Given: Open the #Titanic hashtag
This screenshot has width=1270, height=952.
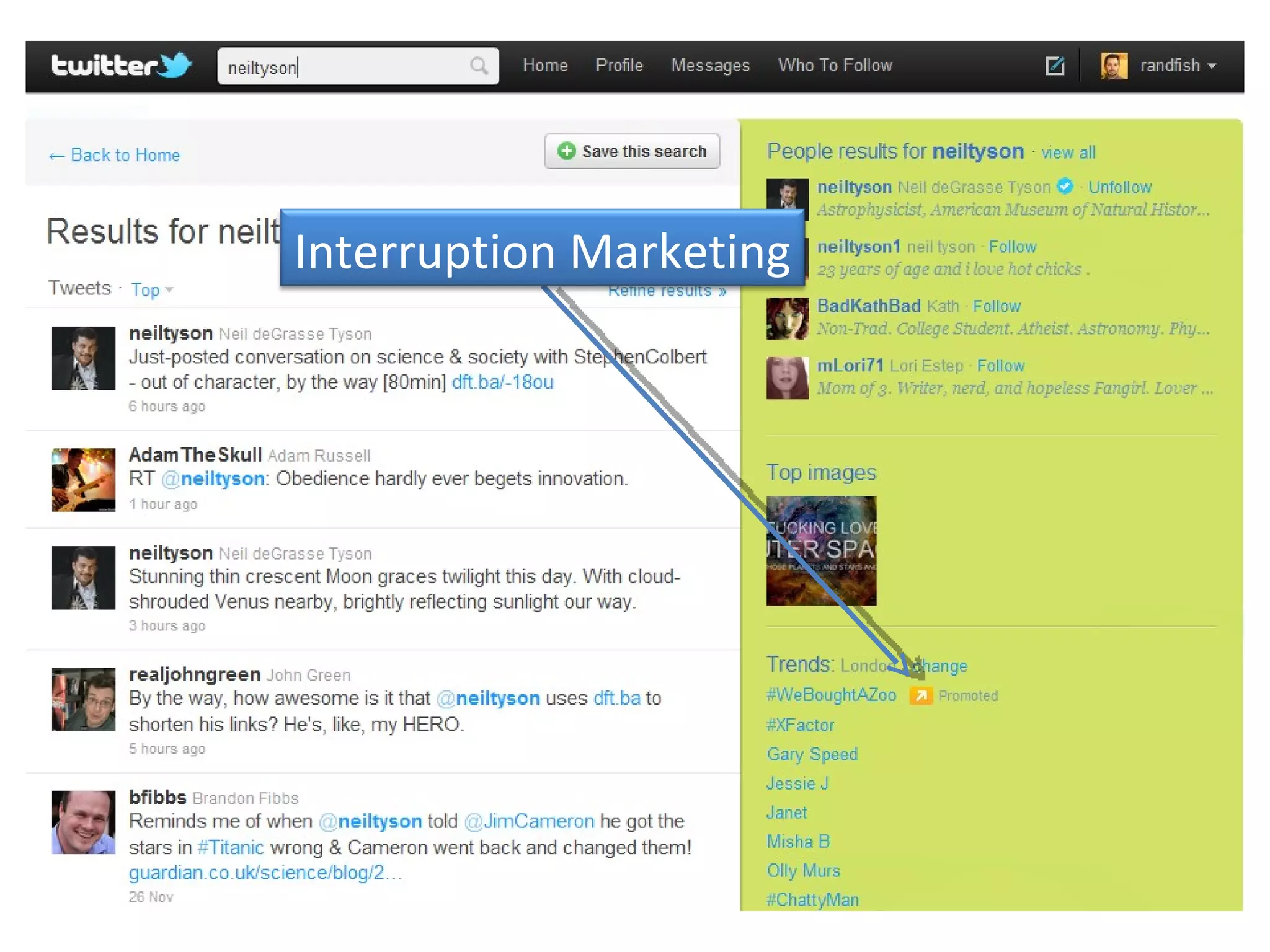Looking at the screenshot, I should coord(230,847).
